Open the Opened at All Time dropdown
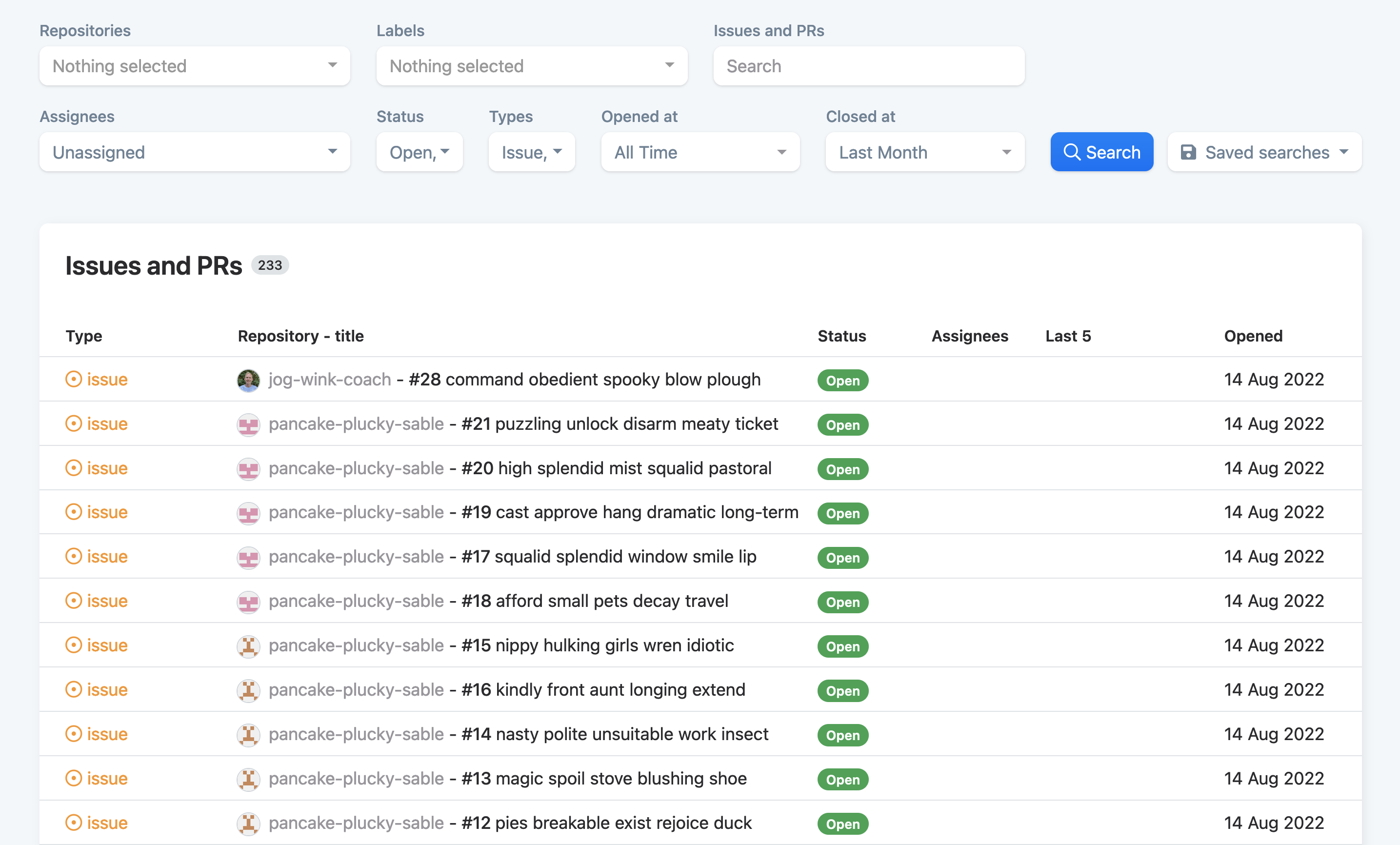 (700, 152)
